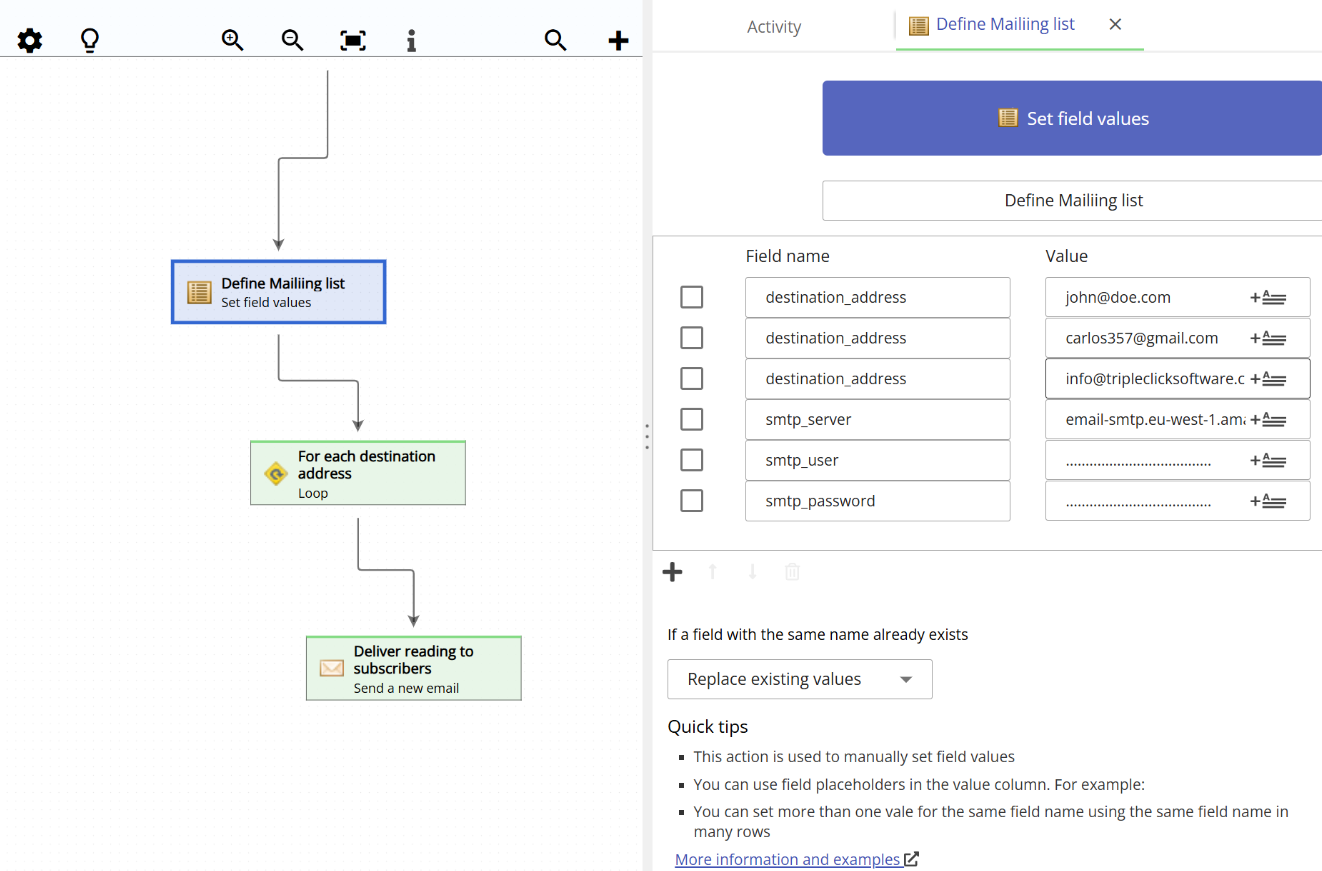The width and height of the screenshot is (1322, 871).
Task: Add new action with toolbar plus
Action: pyautogui.click(x=618, y=41)
